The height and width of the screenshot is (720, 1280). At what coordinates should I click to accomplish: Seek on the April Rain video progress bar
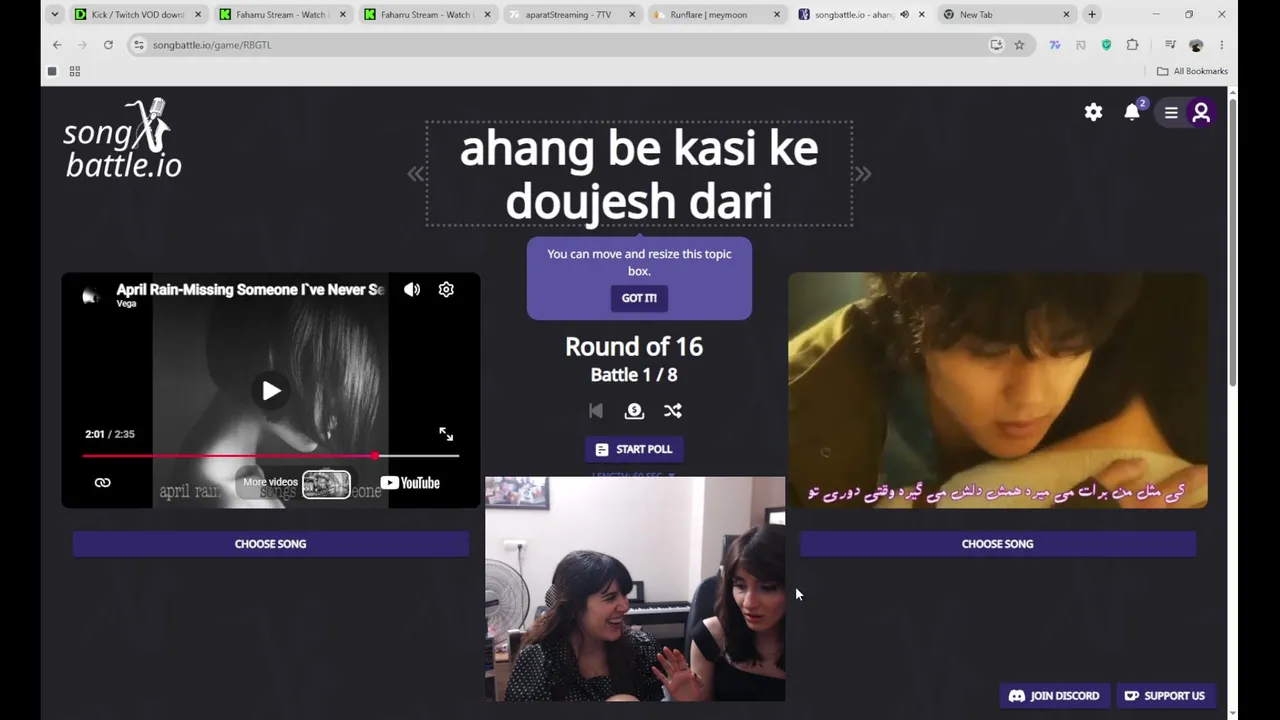(x=271, y=456)
